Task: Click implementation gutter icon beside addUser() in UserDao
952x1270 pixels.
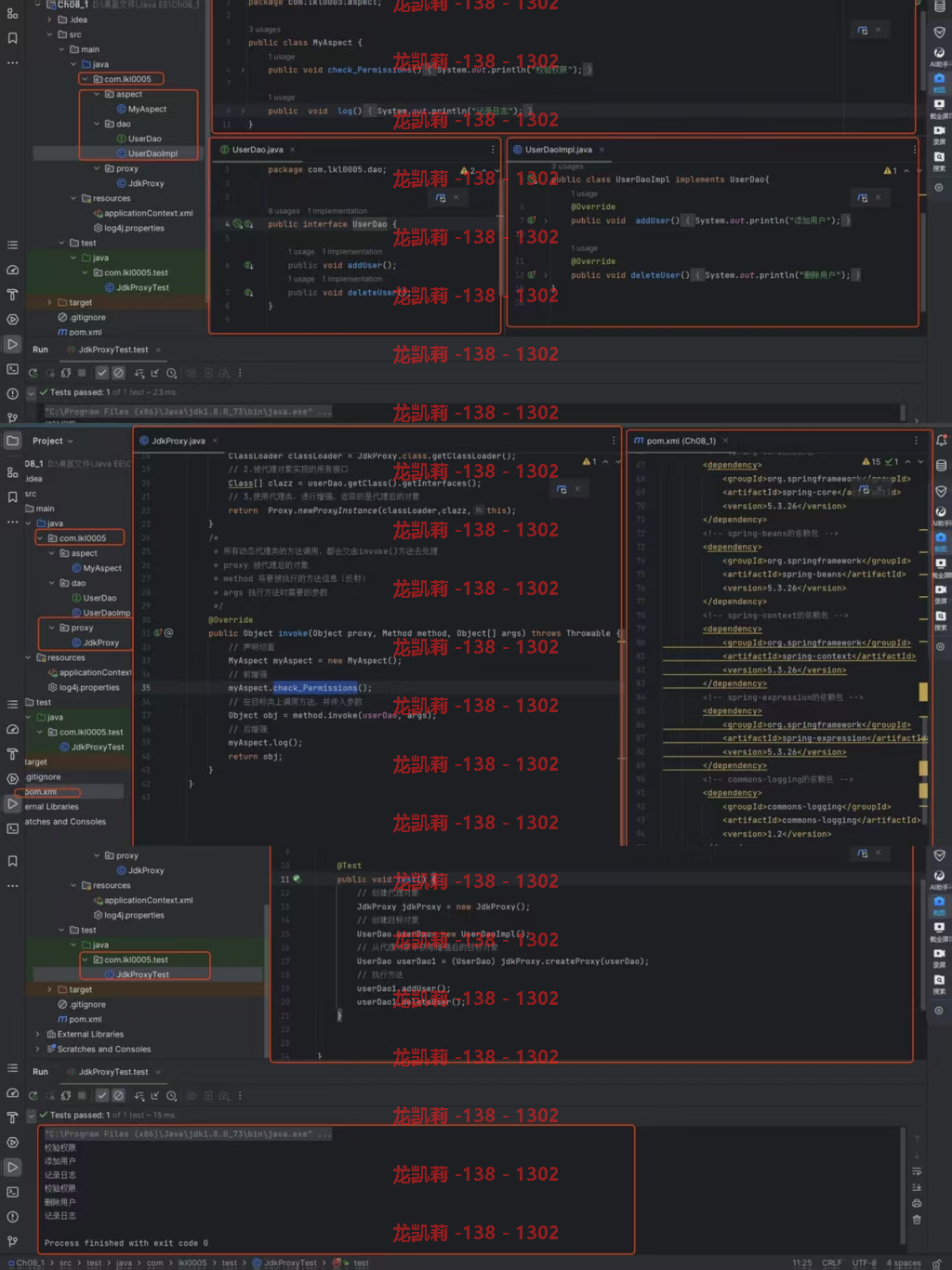Action: (248, 265)
